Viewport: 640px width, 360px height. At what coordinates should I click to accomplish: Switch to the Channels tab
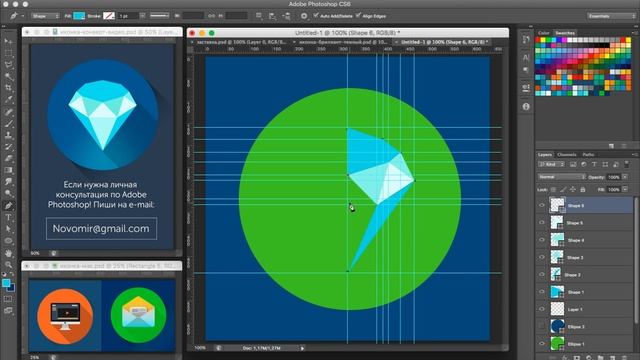pyautogui.click(x=567, y=154)
